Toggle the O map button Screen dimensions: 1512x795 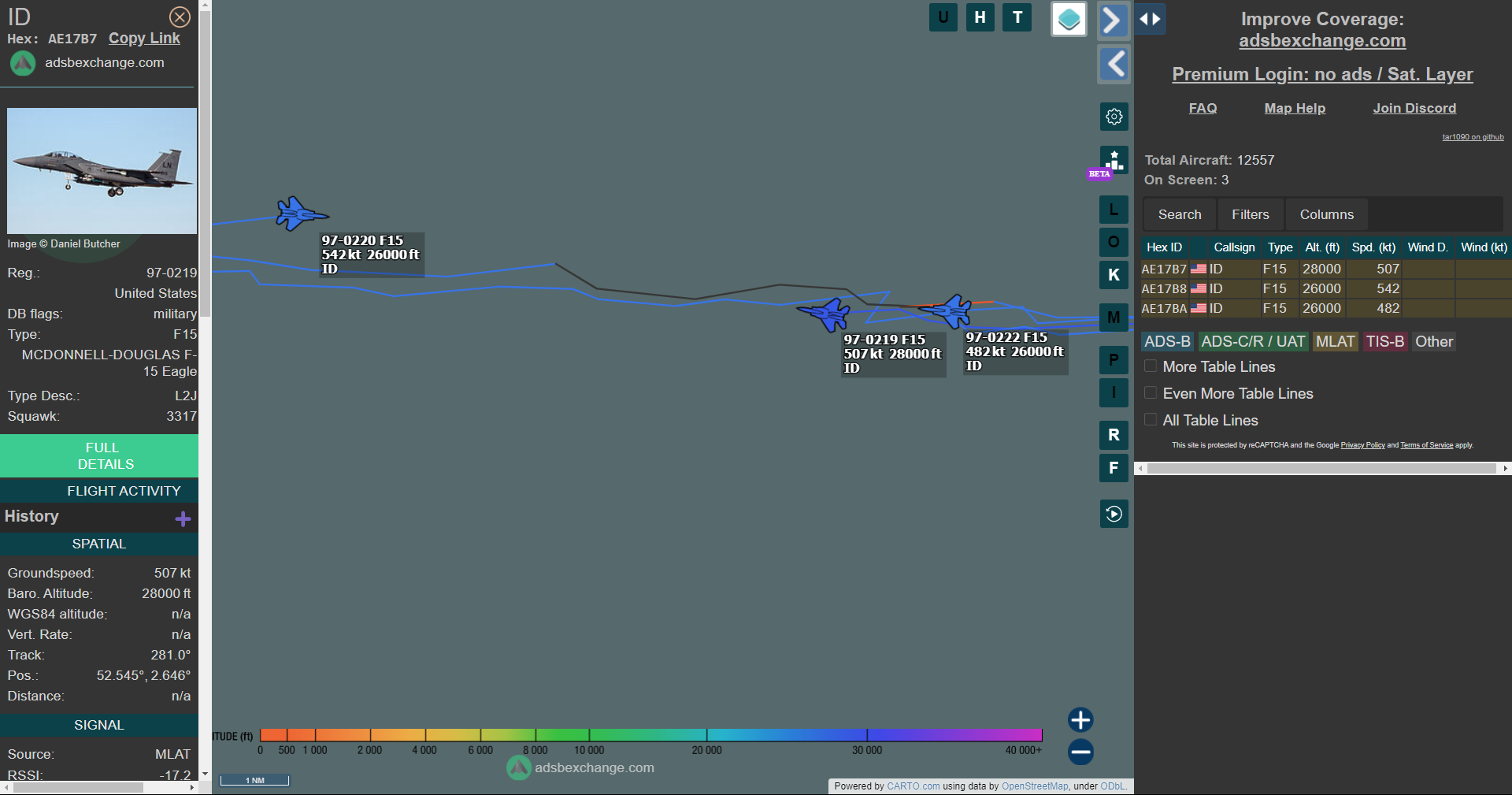[x=1114, y=242]
